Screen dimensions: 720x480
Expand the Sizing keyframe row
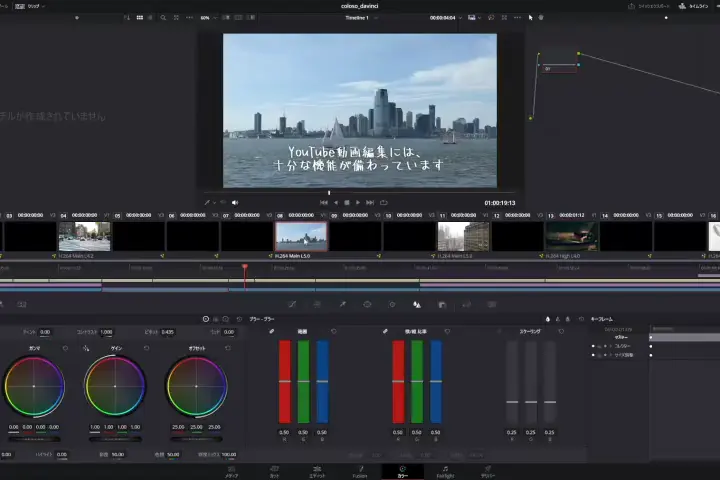610,355
